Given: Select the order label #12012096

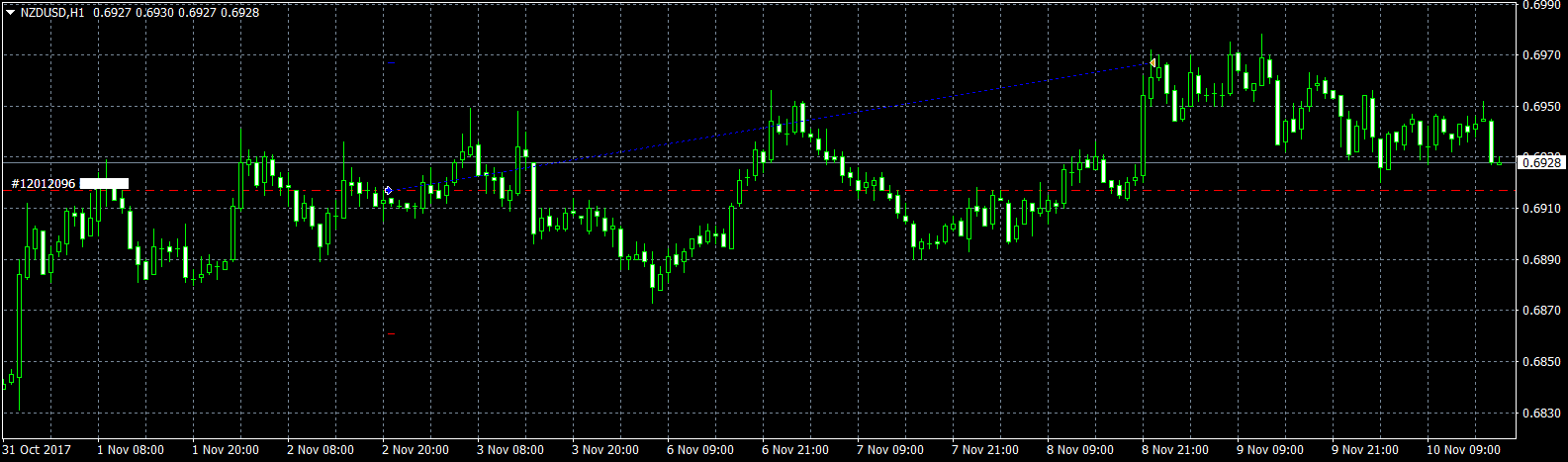Looking at the screenshot, I should 44,184.
